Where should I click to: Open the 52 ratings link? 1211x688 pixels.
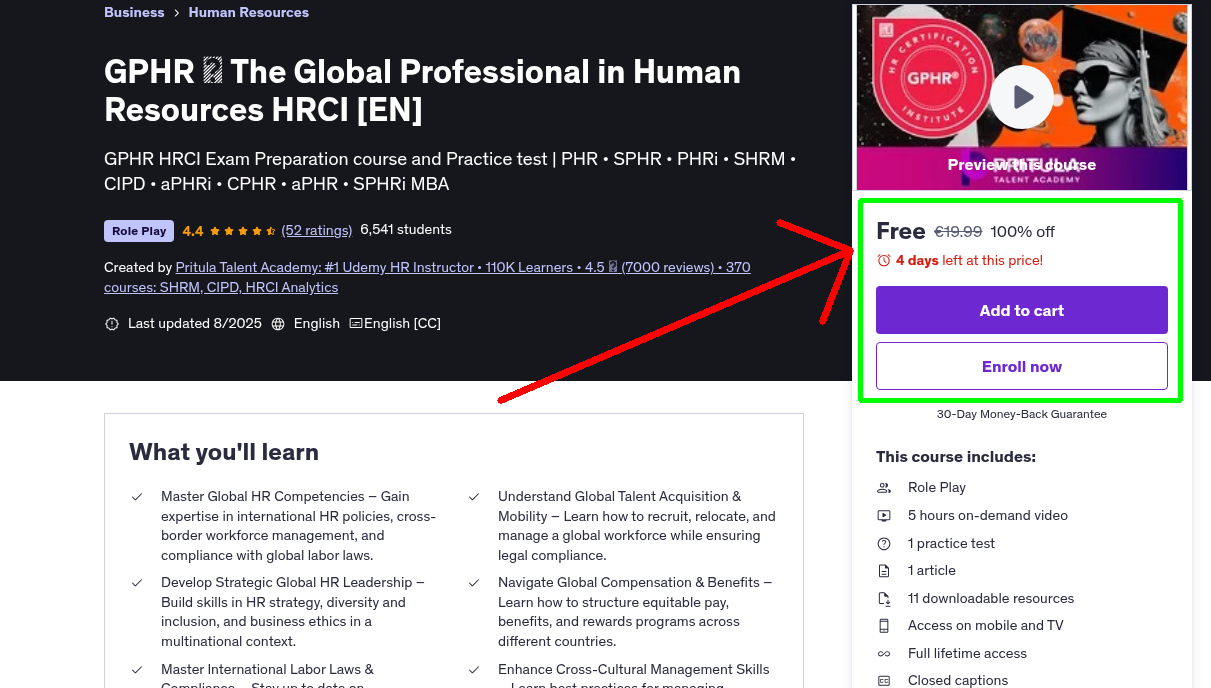click(317, 230)
